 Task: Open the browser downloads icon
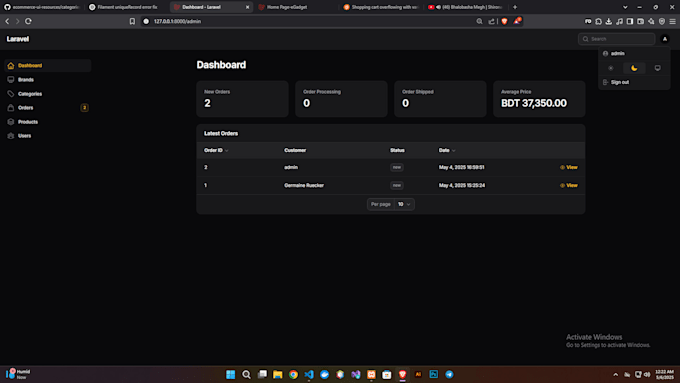[x=609, y=21]
